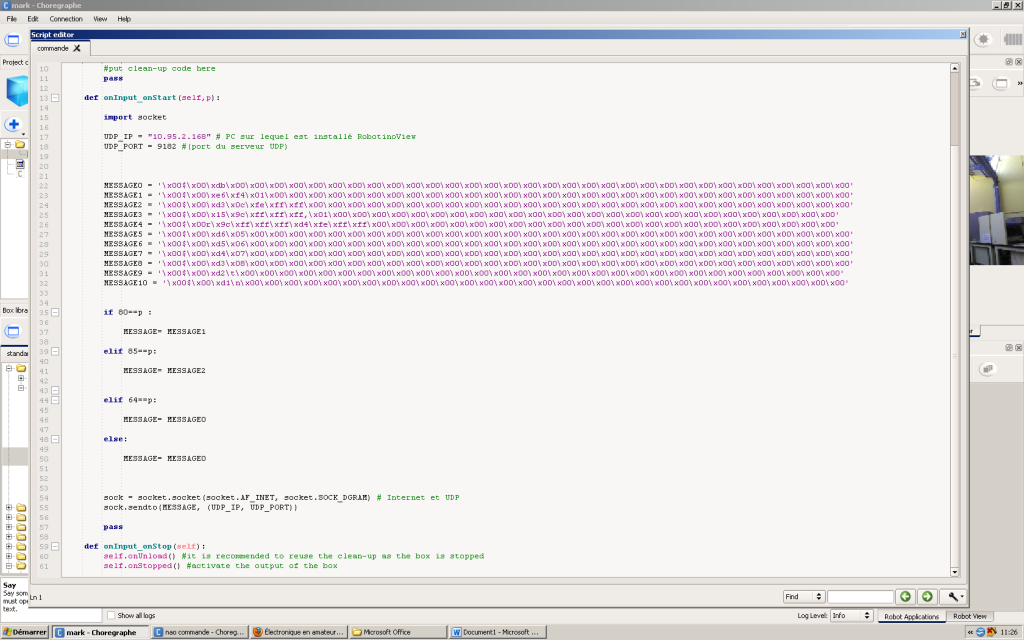Image resolution: width=1024 pixels, height=640 pixels.
Task: Click the Firefox Électronique en amateur taskbar item
Action: click(299, 632)
